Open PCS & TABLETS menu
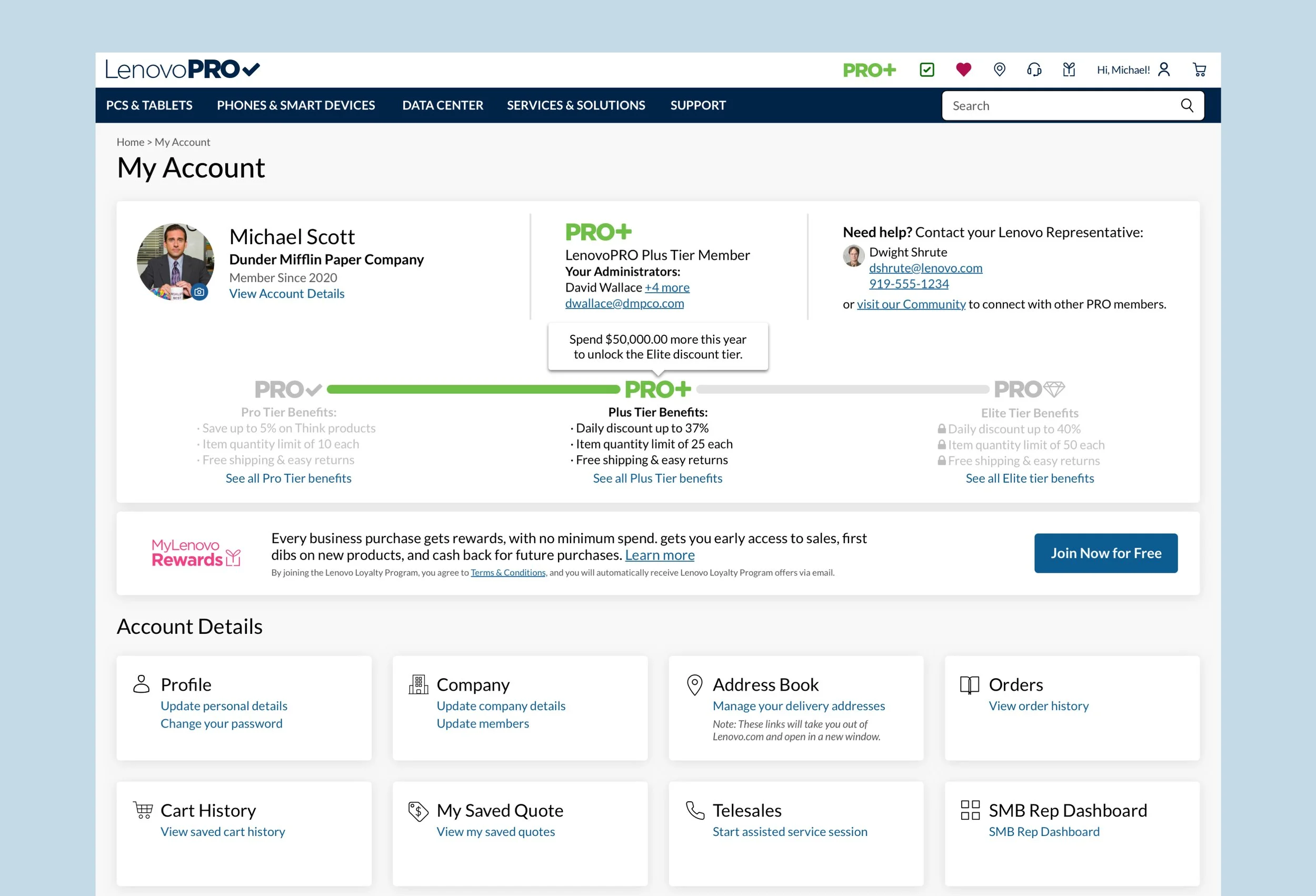This screenshot has height=896, width=1316. (x=149, y=105)
